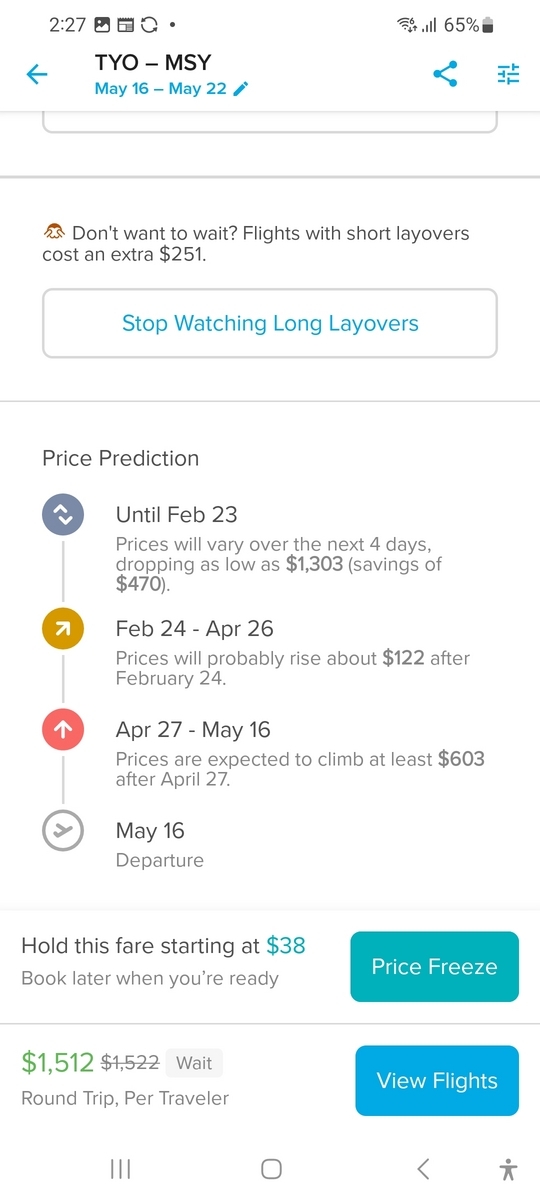This screenshot has width=540, height=1200.
Task: Open the filter sliders icon
Action: pos(509,74)
